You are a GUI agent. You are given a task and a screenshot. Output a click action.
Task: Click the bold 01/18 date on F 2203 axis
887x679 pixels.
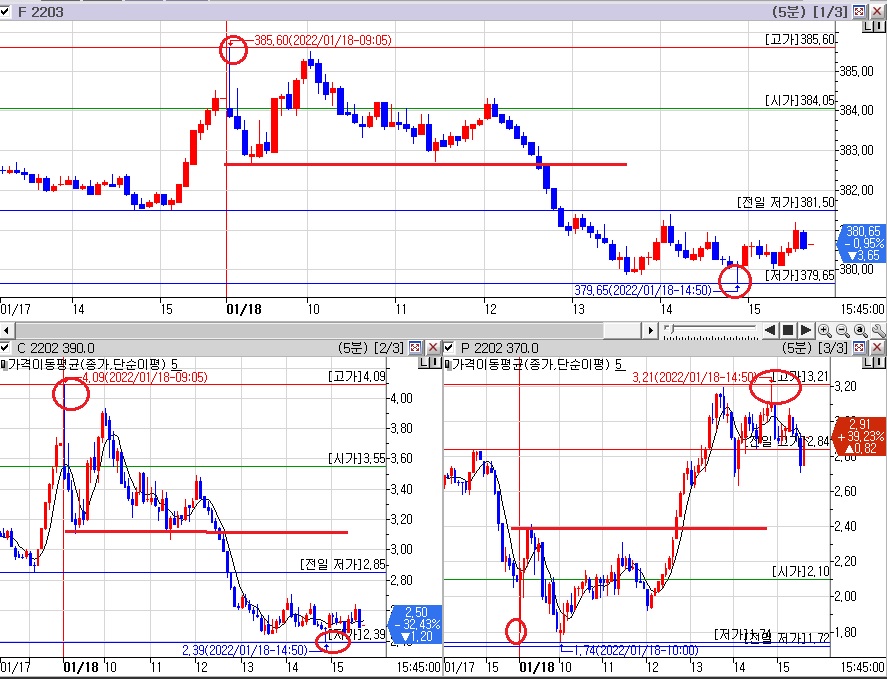244,310
